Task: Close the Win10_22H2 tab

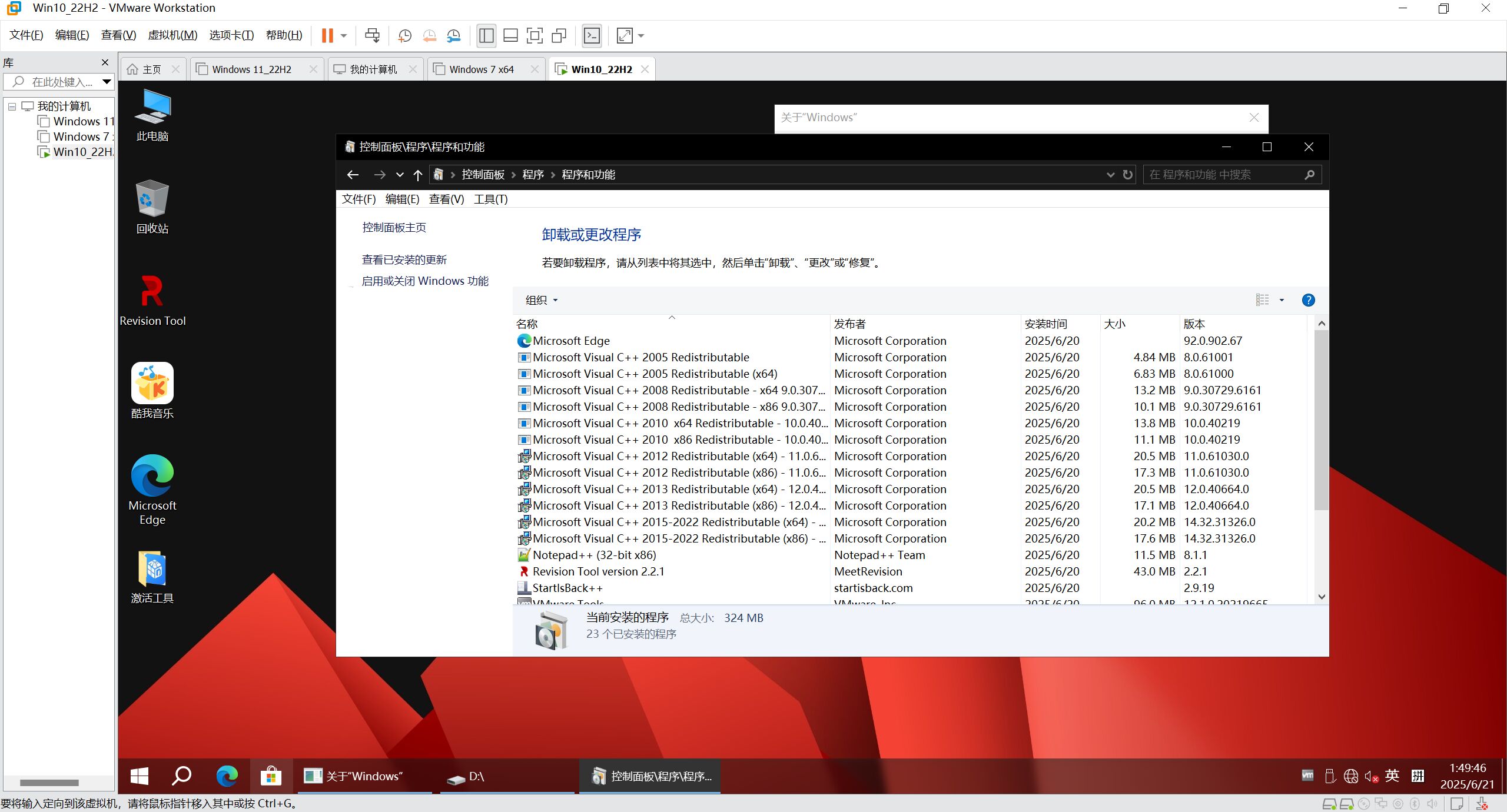Action: [x=645, y=69]
